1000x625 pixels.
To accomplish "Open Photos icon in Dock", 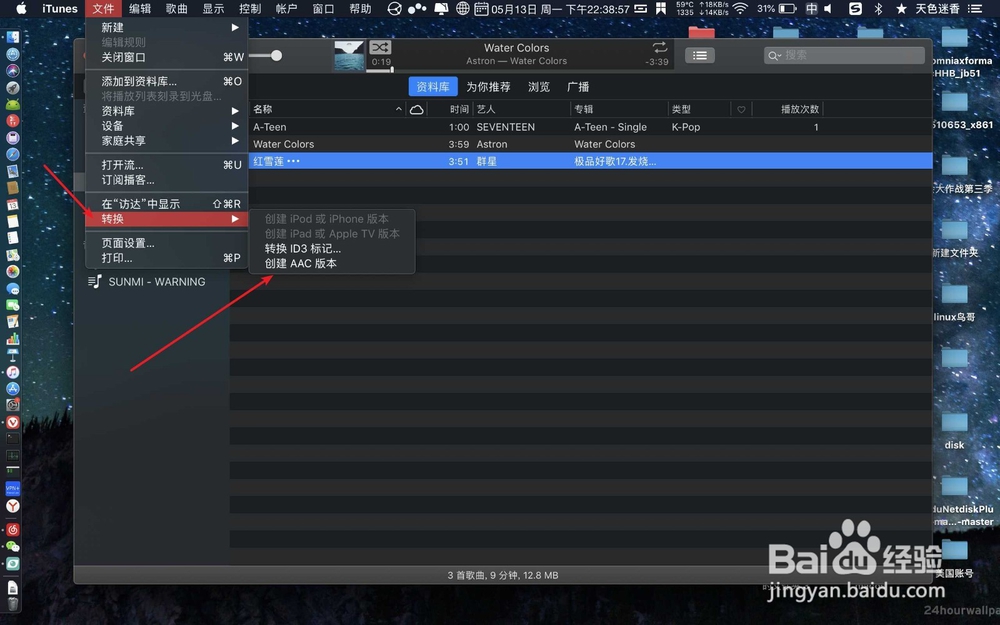I will pos(13,272).
